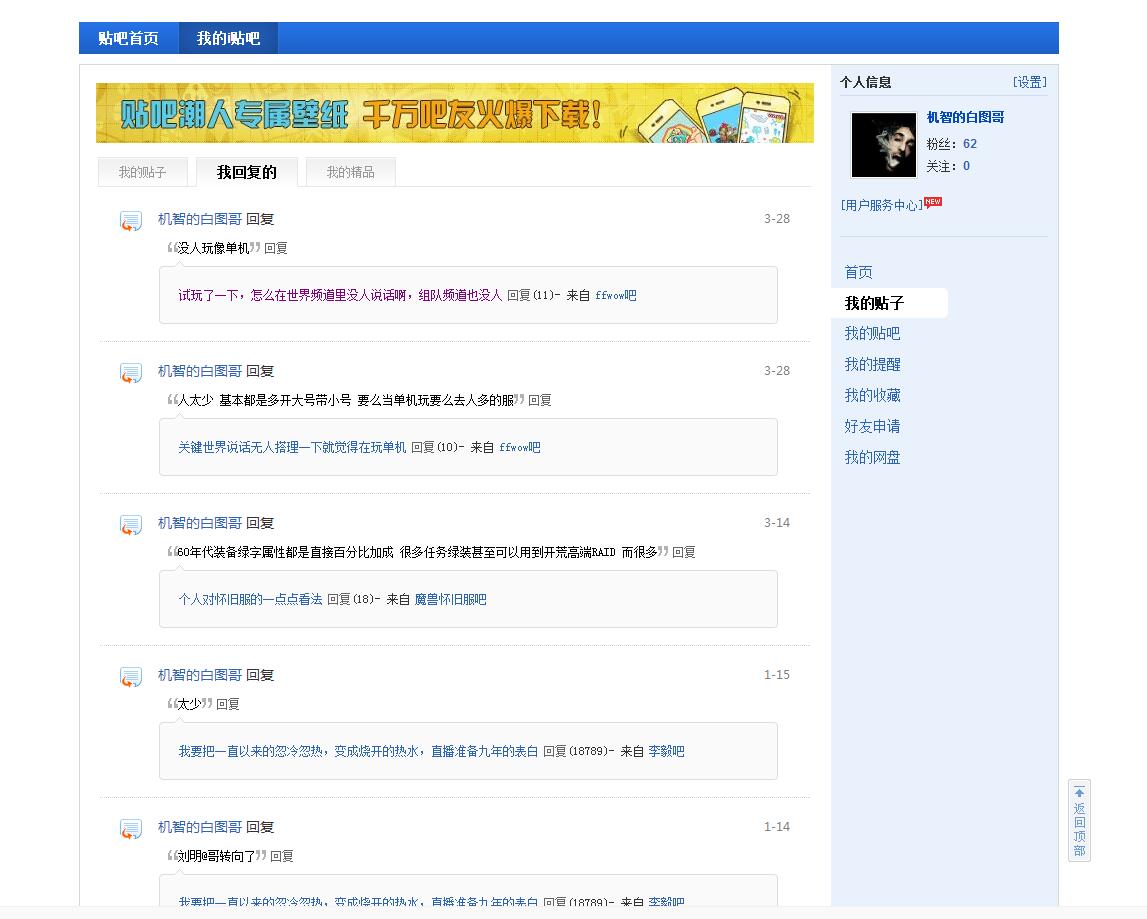The width and height of the screenshot is (1147, 919).
Task: Click the reply icon beside the 刘明@哥转向了 post
Action: click(x=130, y=829)
